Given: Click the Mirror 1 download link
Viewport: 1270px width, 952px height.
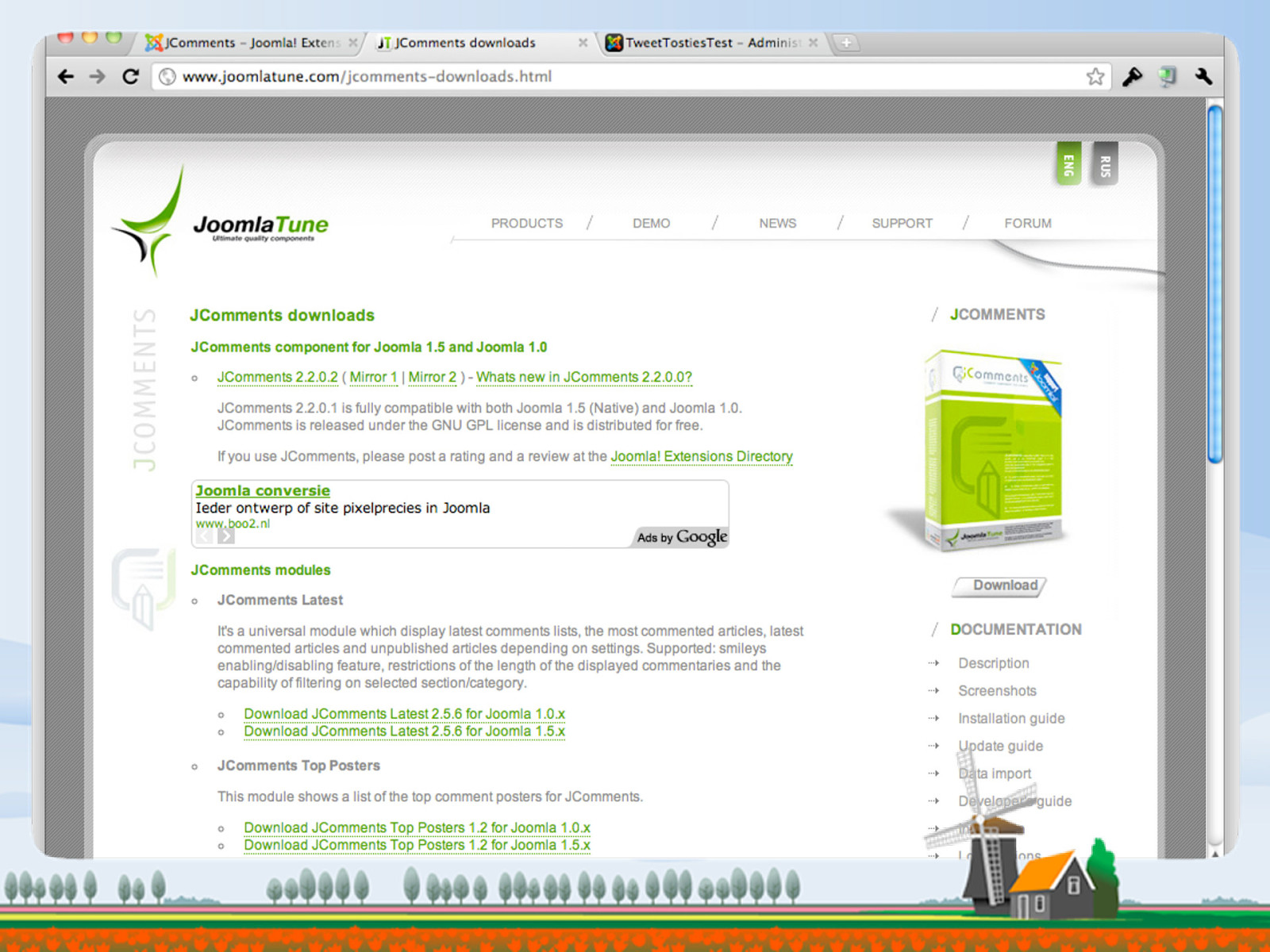Looking at the screenshot, I should [373, 378].
